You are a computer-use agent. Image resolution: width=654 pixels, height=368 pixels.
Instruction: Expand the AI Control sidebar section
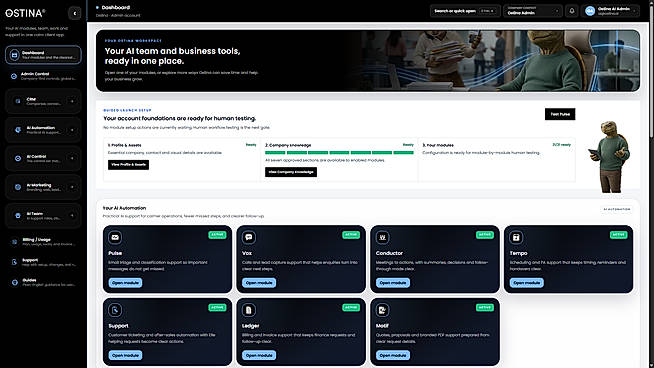pyautogui.click(x=72, y=159)
